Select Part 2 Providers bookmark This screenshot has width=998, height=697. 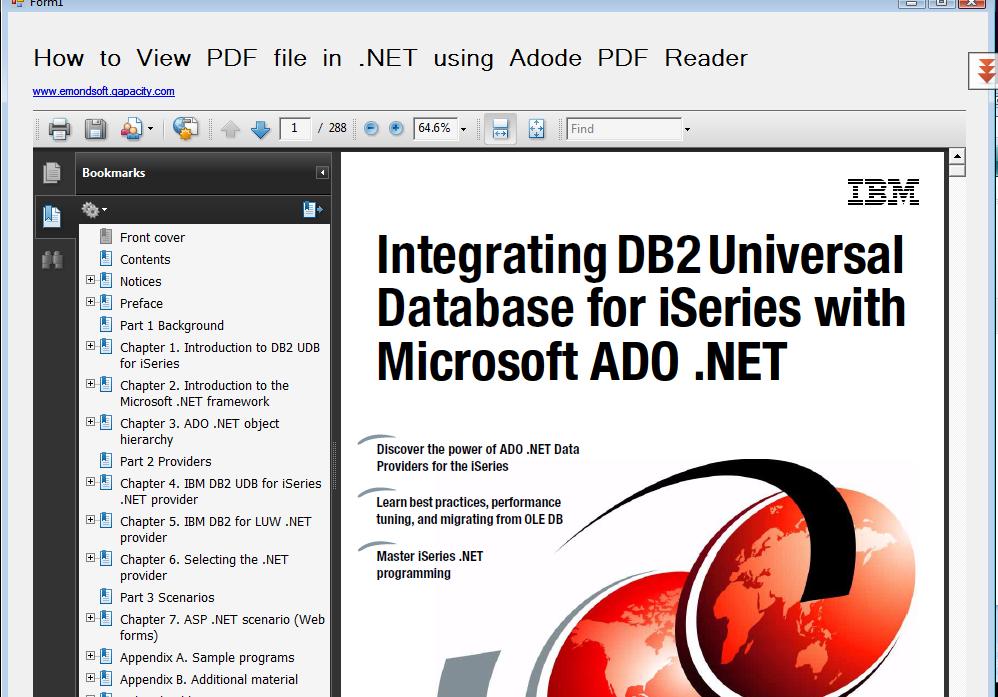(x=165, y=461)
